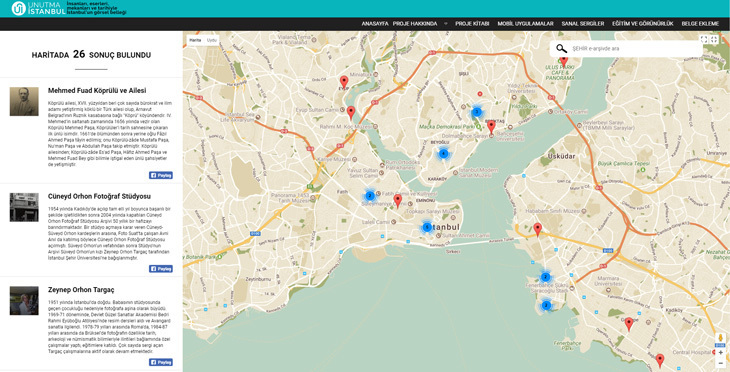Open the Proje Hakkında menu item
Viewport: 730px width, 372px height.
click(x=415, y=24)
